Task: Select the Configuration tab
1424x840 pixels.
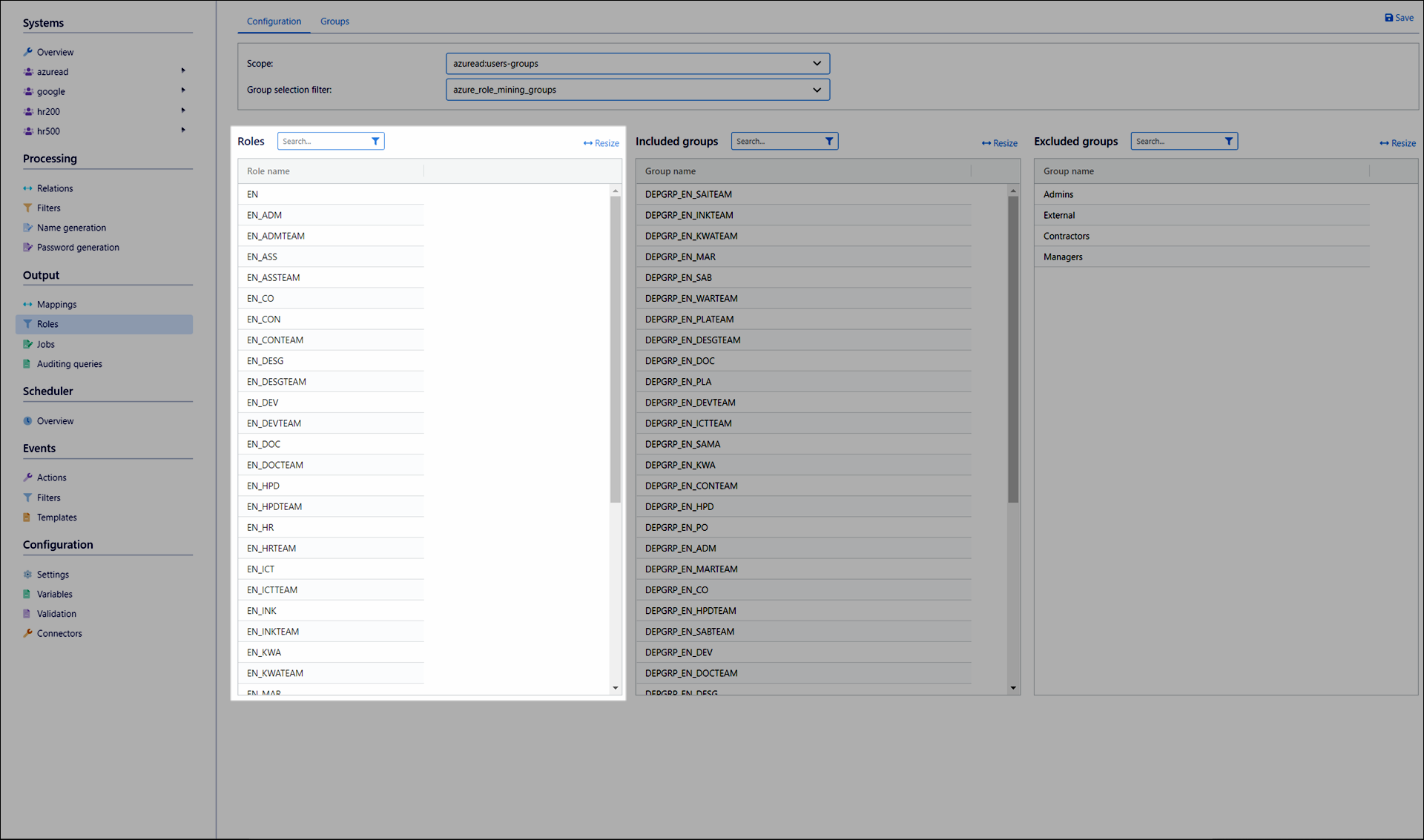Action: coord(274,22)
